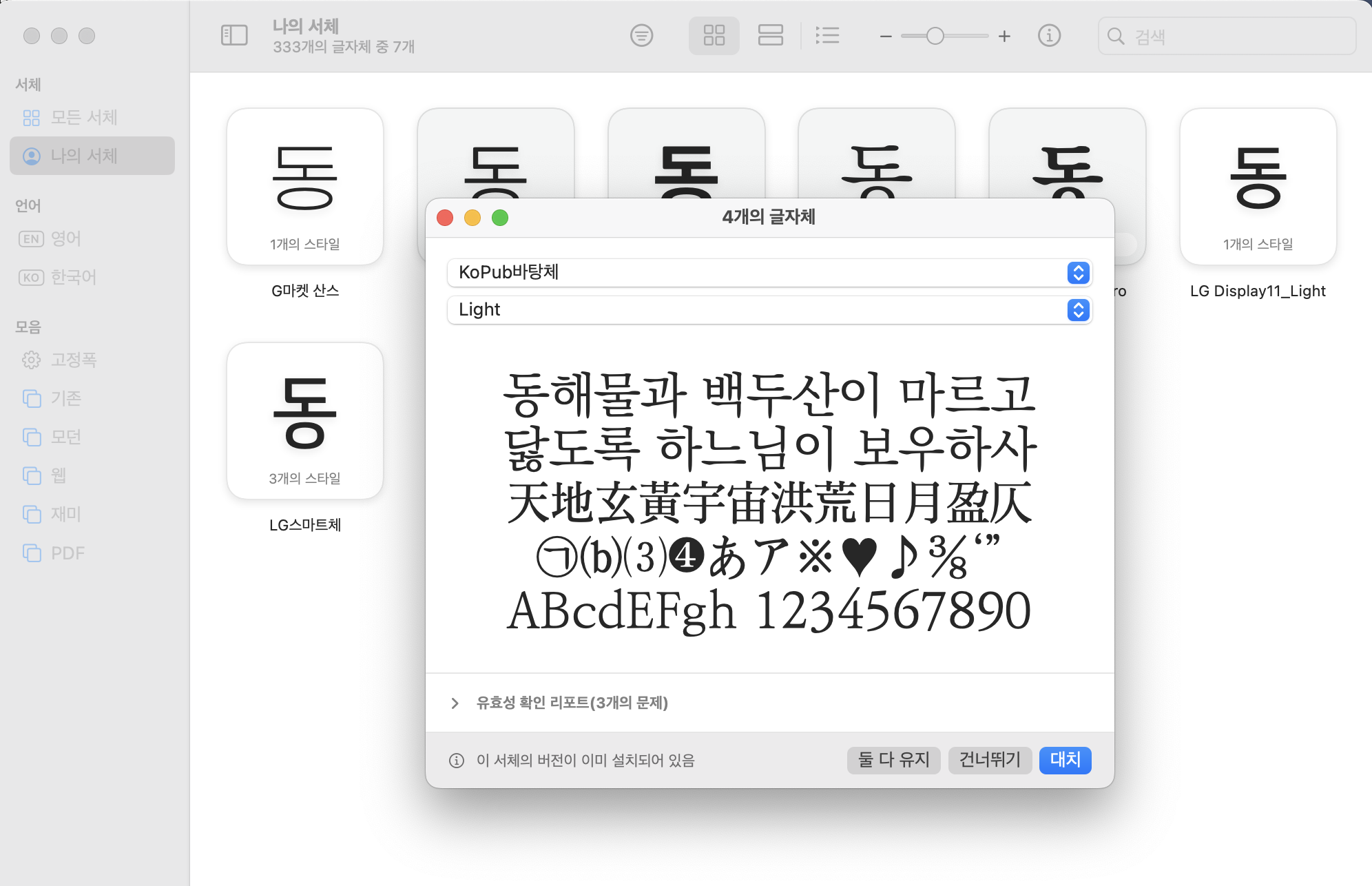Click the minus icon to shrink previews
This screenshot has height=886, width=1372.
(886, 36)
